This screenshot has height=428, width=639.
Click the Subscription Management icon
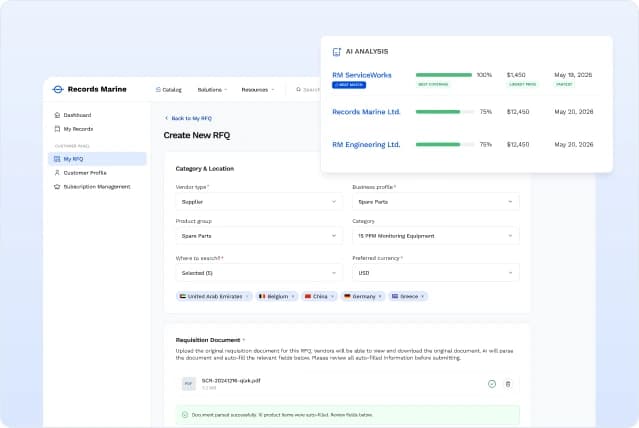coord(57,187)
